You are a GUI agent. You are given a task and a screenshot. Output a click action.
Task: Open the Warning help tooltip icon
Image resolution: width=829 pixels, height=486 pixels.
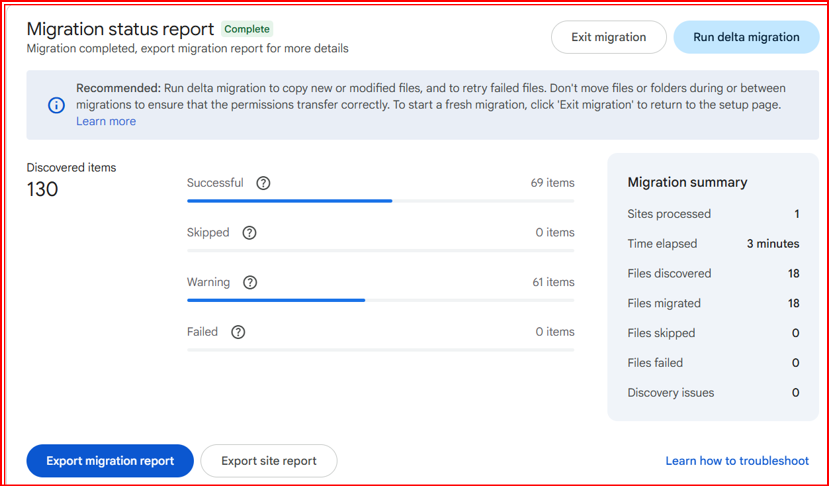250,283
